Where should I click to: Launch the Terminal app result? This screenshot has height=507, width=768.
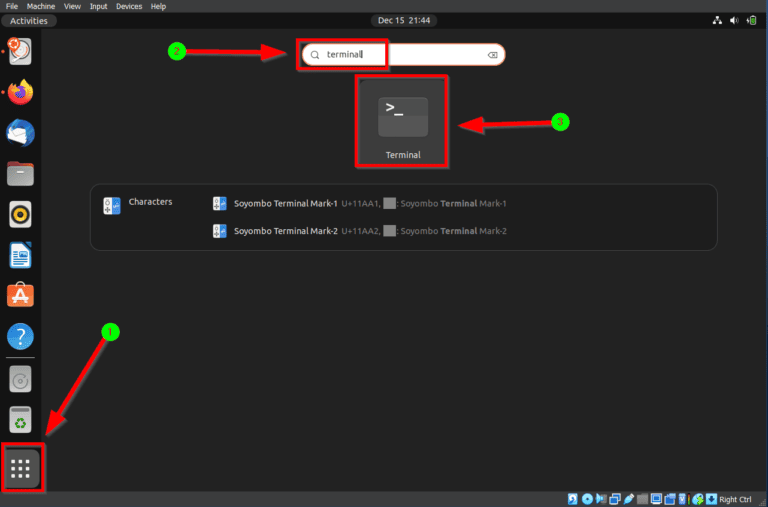pyautogui.click(x=403, y=122)
